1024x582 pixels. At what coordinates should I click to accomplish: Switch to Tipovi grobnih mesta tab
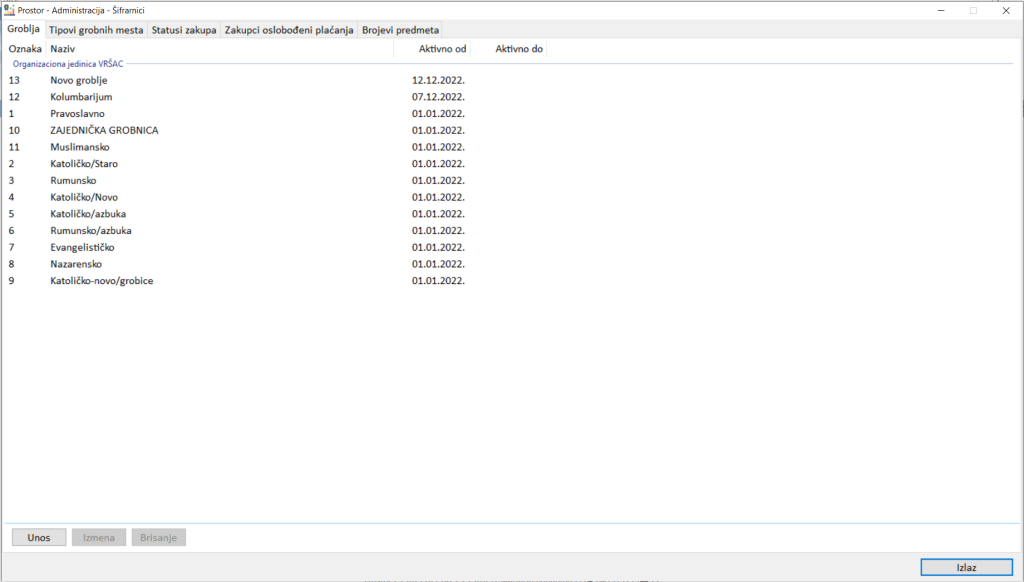coord(96,30)
